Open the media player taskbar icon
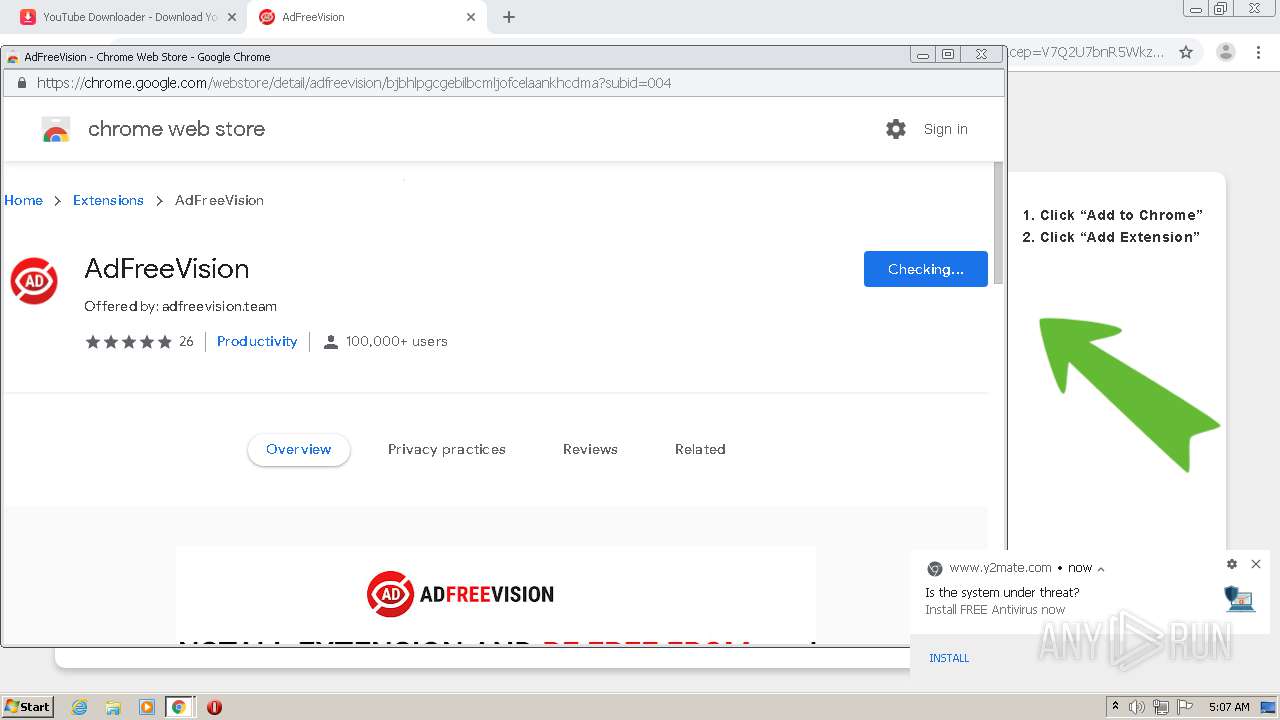Screen dimensions: 1280x720 point(147,707)
